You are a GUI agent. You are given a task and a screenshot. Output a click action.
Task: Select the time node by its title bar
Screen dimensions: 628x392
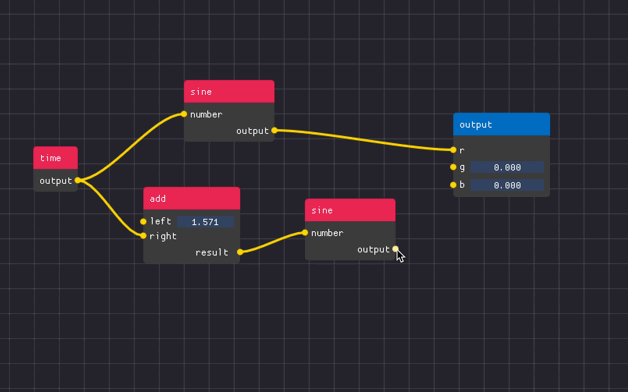(x=55, y=158)
